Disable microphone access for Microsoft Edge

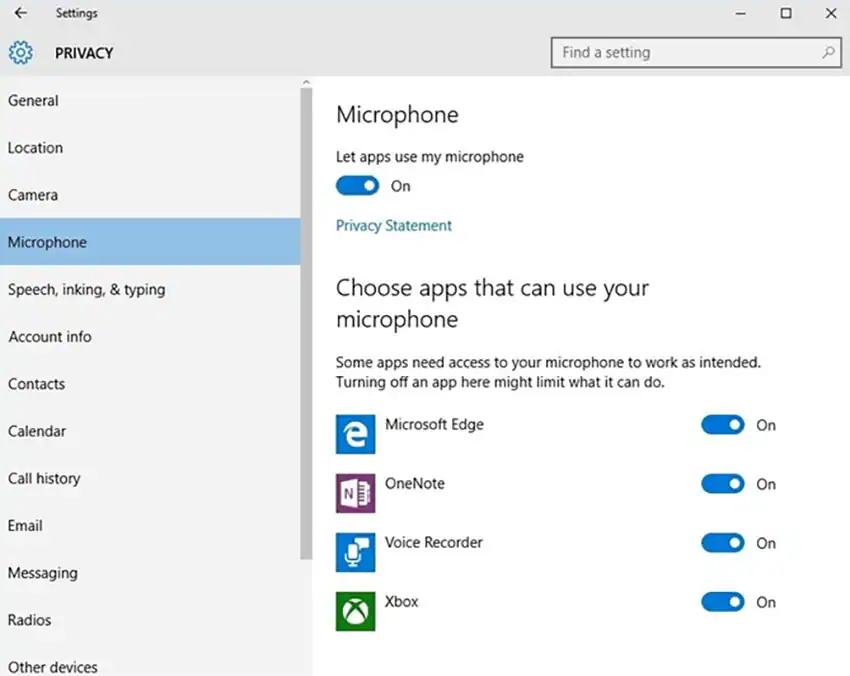coord(723,425)
